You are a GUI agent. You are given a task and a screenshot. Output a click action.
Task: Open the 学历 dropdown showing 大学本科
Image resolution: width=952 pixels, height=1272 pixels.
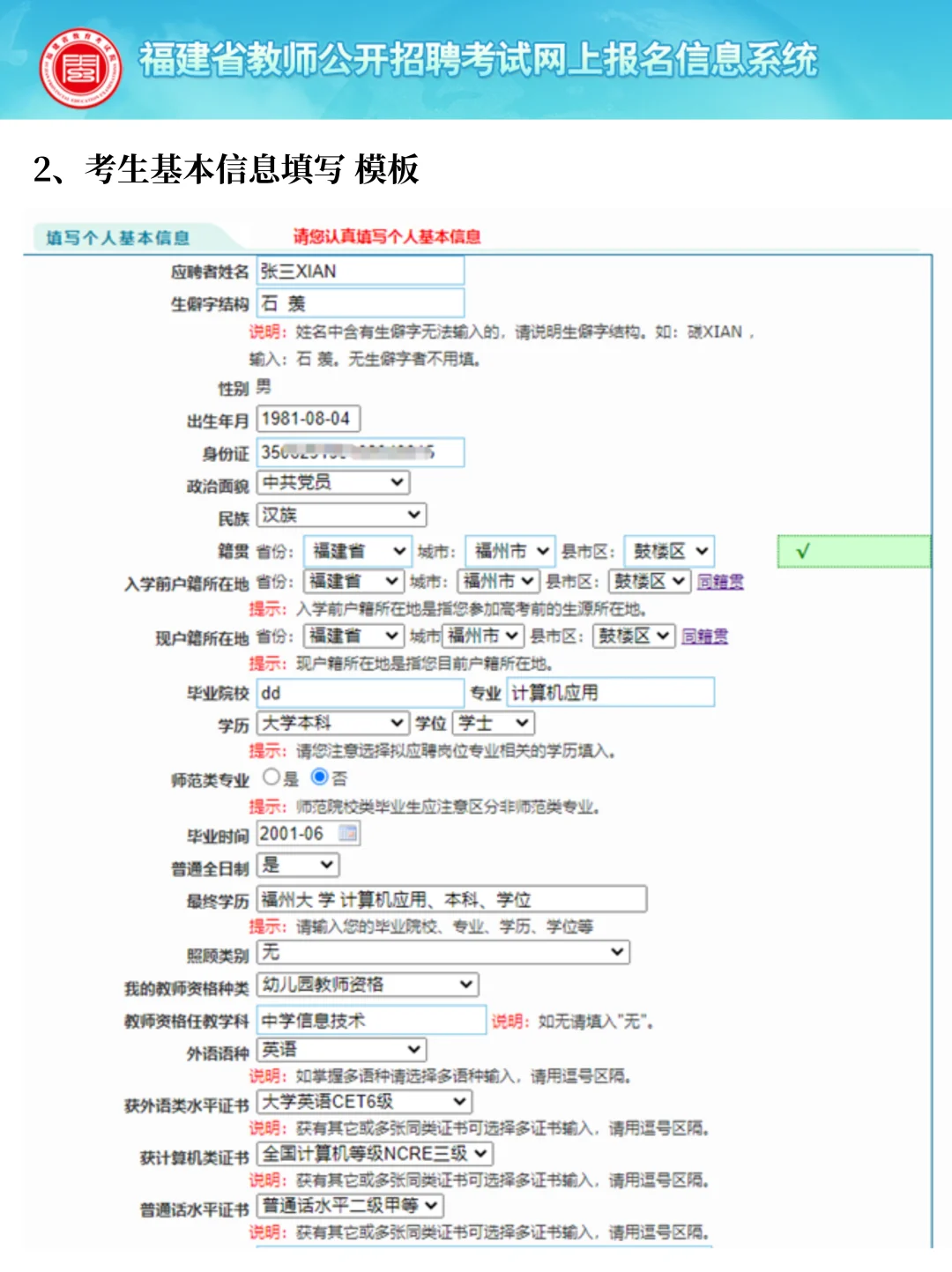(331, 723)
